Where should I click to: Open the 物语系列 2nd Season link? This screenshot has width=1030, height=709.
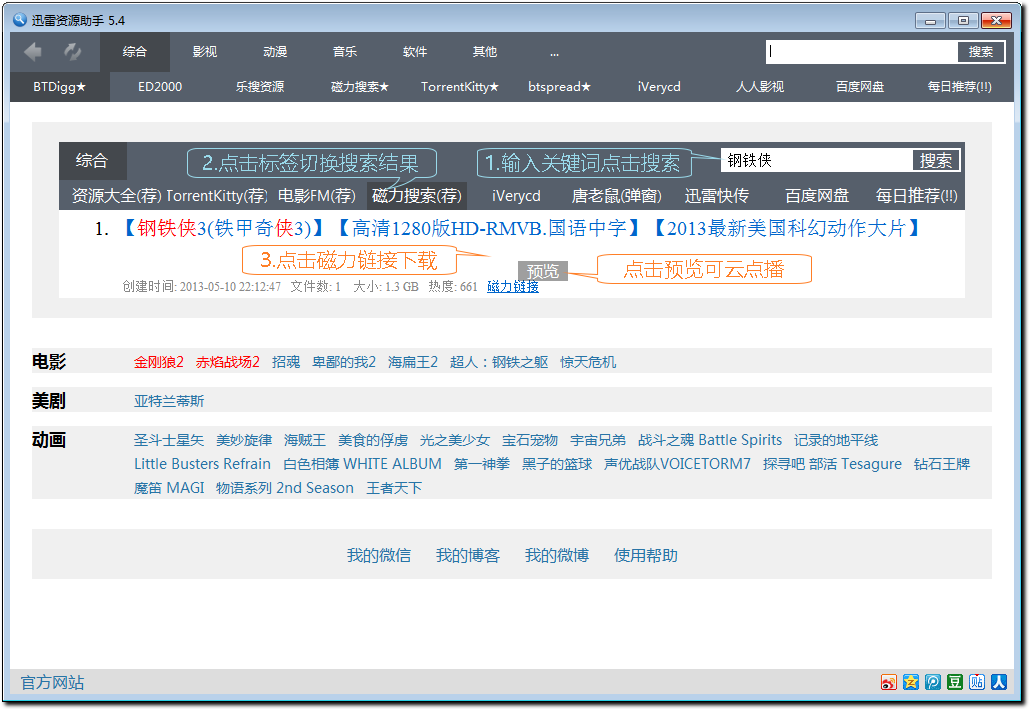[x=284, y=488]
